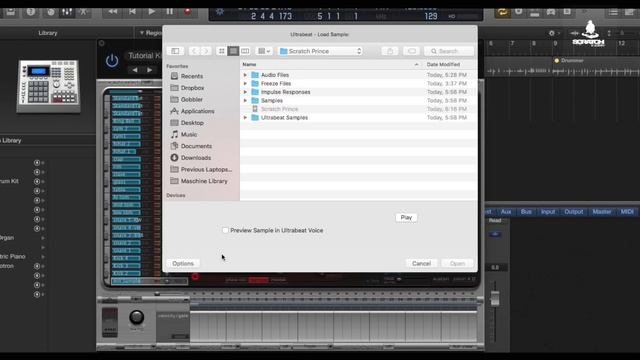Click the Cancel button
This screenshot has width=640, height=360.
pyautogui.click(x=421, y=264)
